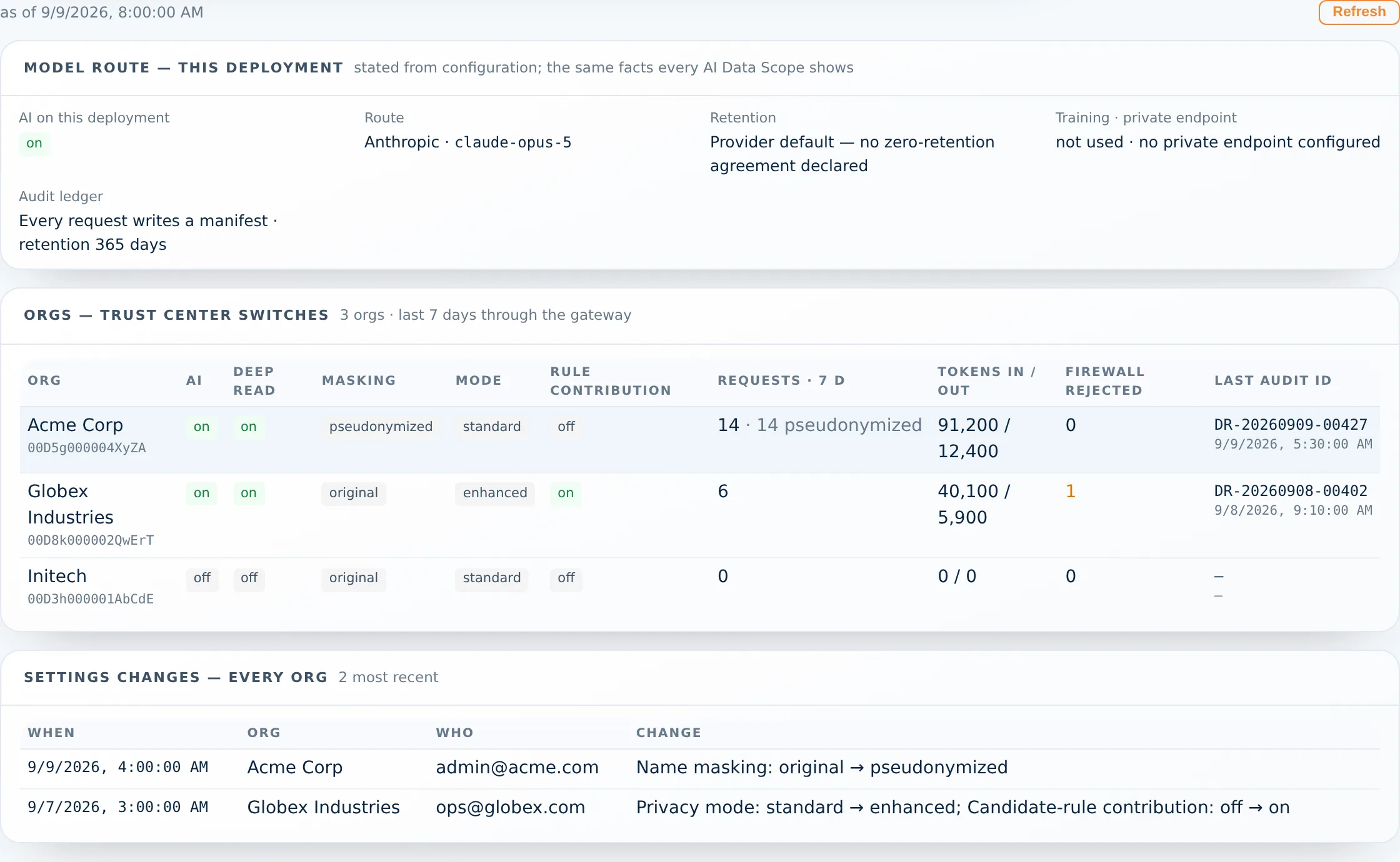Toggle Globex Industries rule contribution on badge
This screenshot has height=862, width=1400.
[x=566, y=493]
